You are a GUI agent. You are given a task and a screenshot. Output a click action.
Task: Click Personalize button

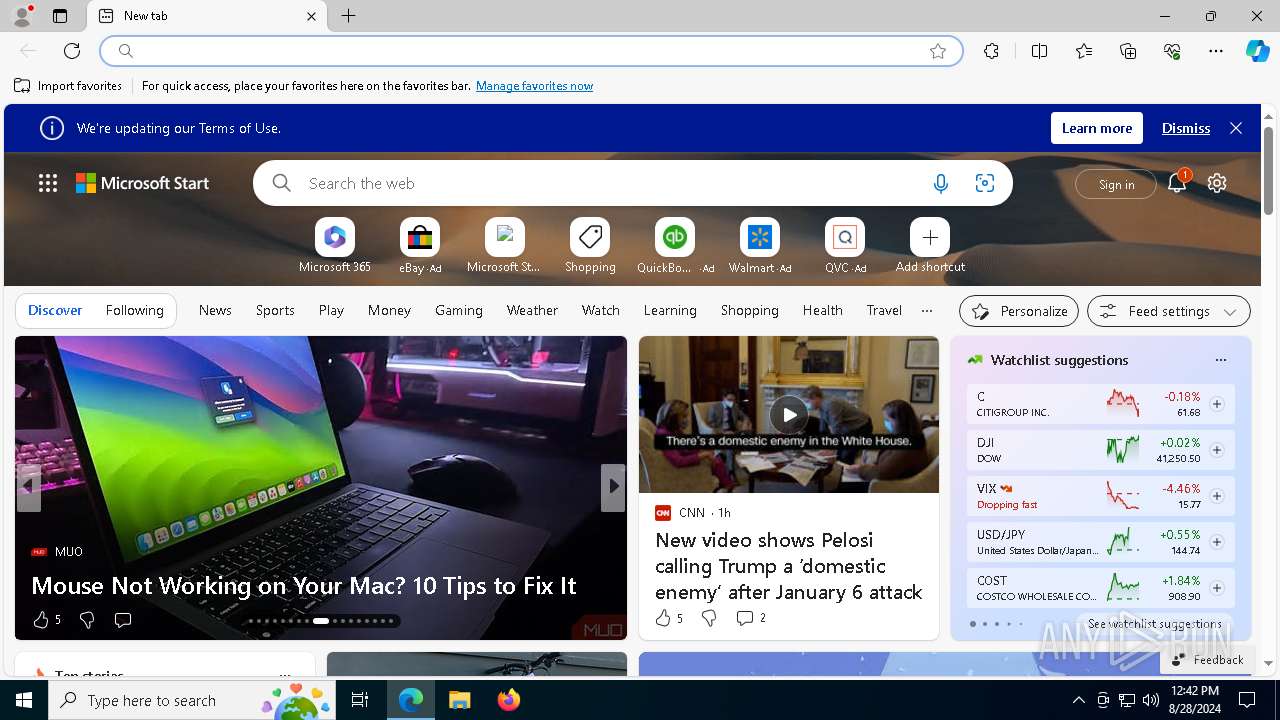[x=1019, y=311]
